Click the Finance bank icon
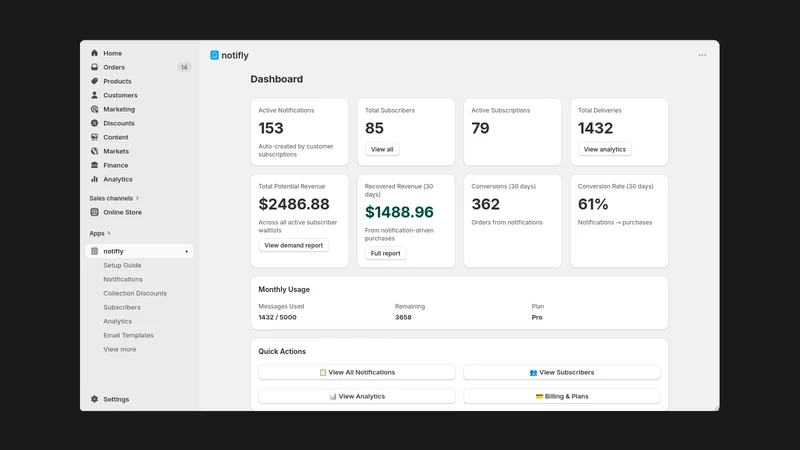 [94, 165]
